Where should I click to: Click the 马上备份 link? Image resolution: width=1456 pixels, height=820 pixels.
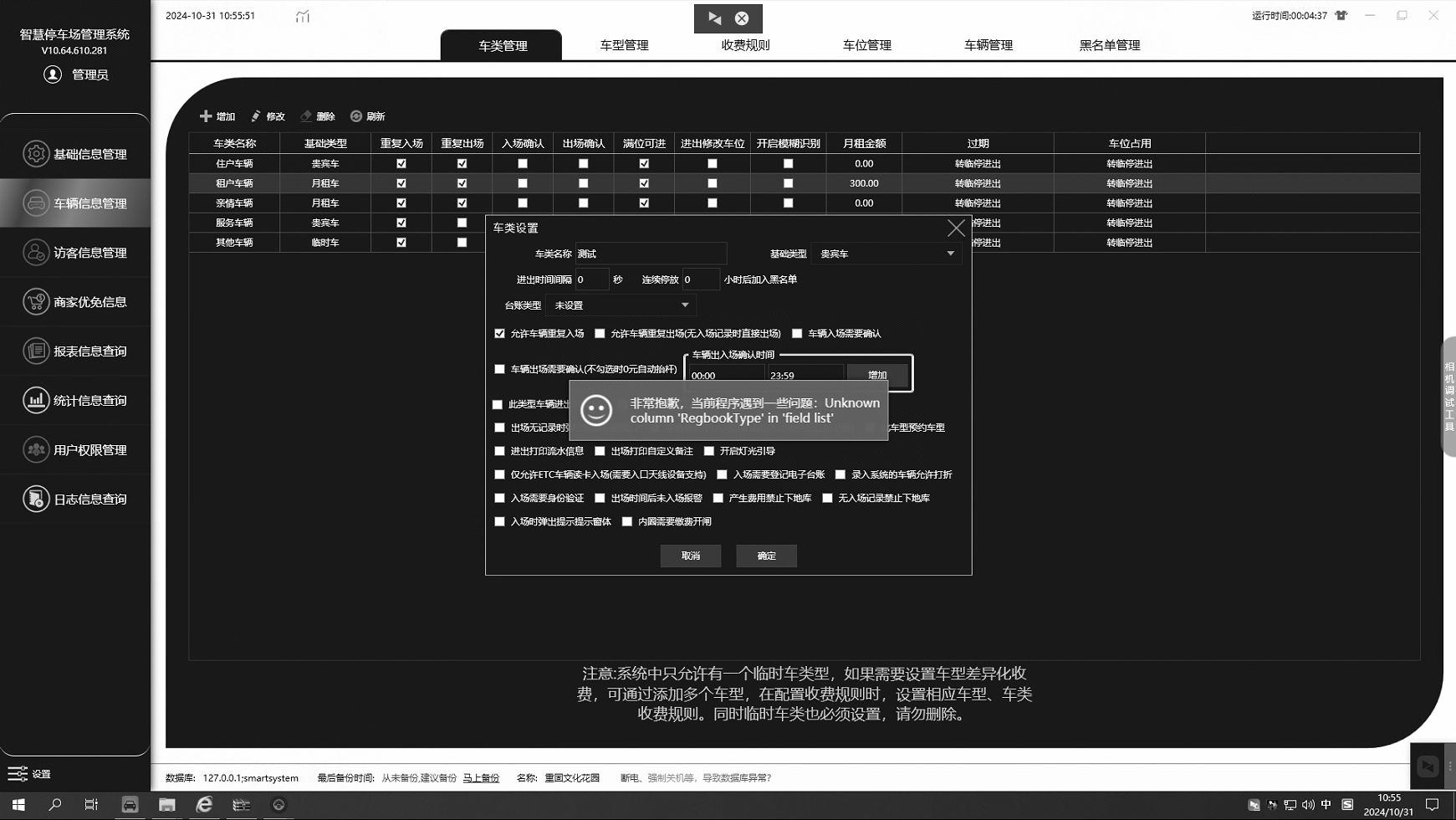click(x=481, y=778)
